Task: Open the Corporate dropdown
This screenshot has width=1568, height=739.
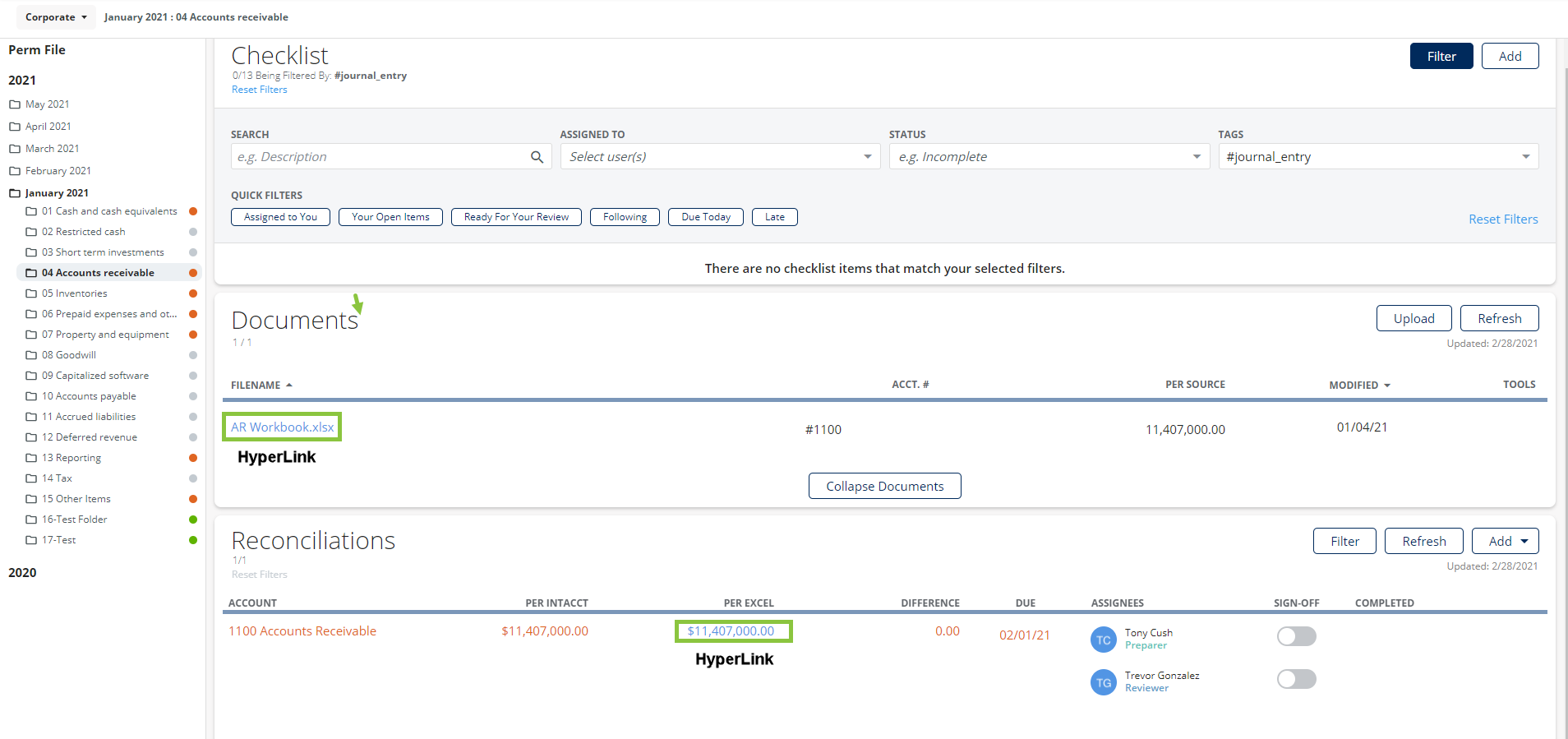Action: [56, 17]
